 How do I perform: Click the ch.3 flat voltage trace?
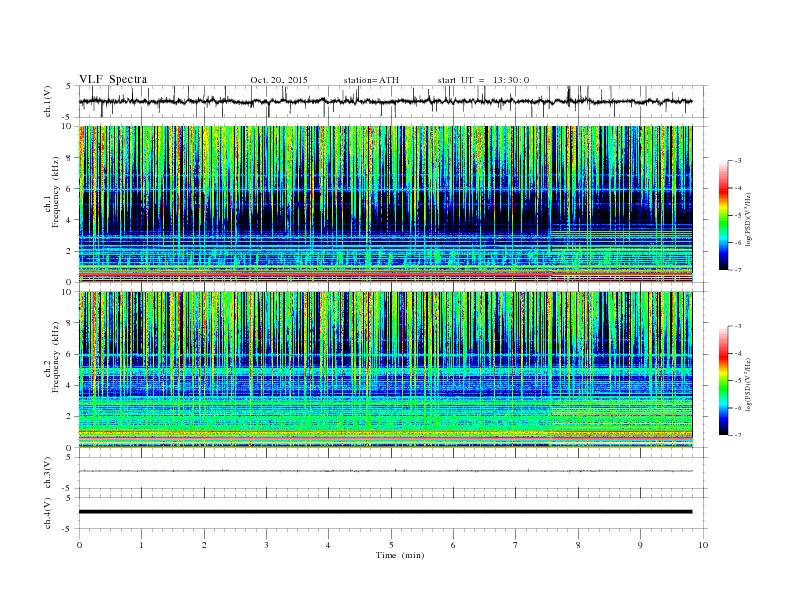pos(385,471)
